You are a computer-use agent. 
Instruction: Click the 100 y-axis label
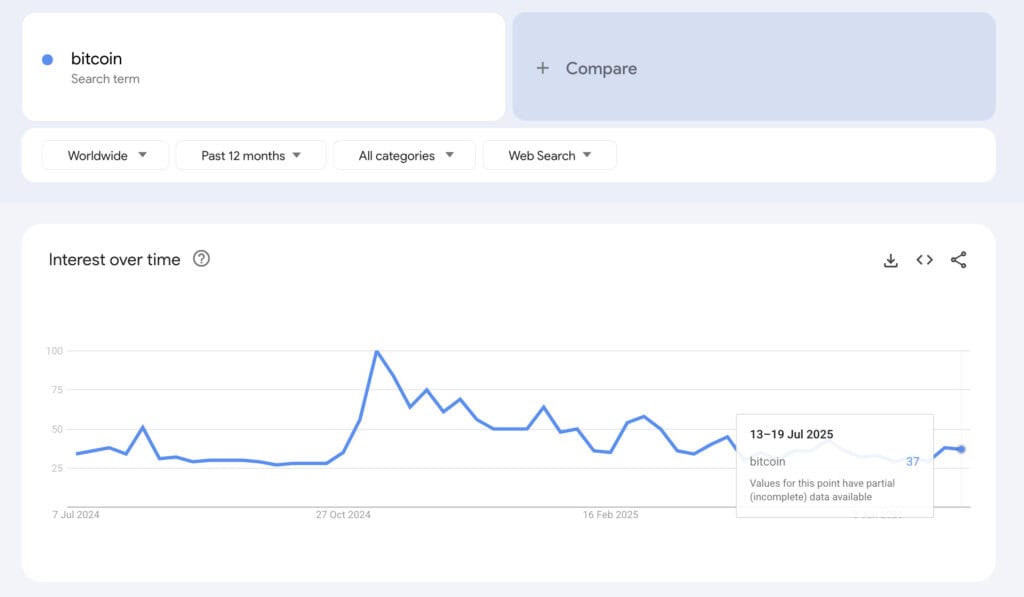coord(54,351)
